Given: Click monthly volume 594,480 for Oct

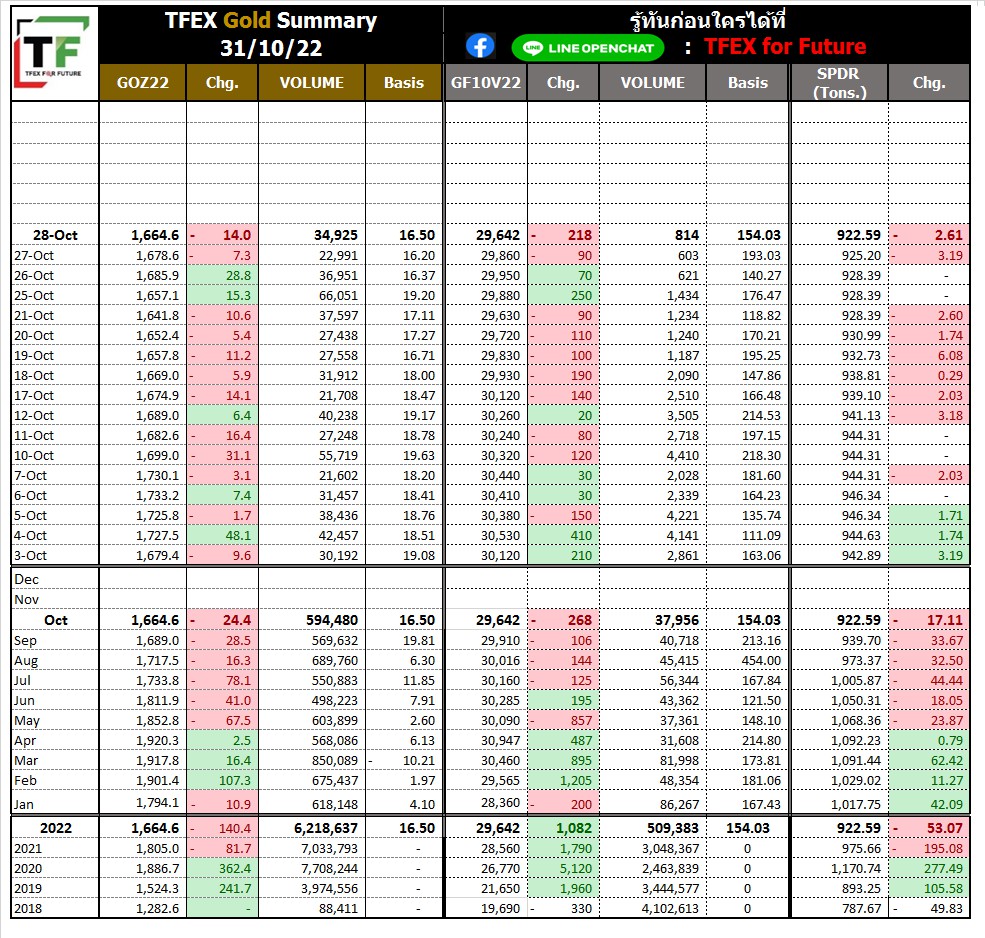Looking at the screenshot, I should (x=332, y=621).
